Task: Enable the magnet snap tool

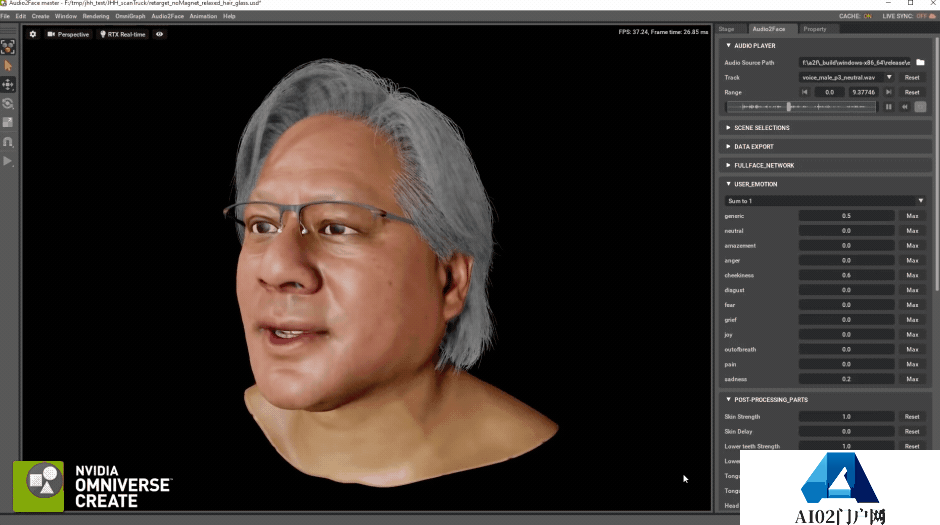Action: pyautogui.click(x=8, y=141)
